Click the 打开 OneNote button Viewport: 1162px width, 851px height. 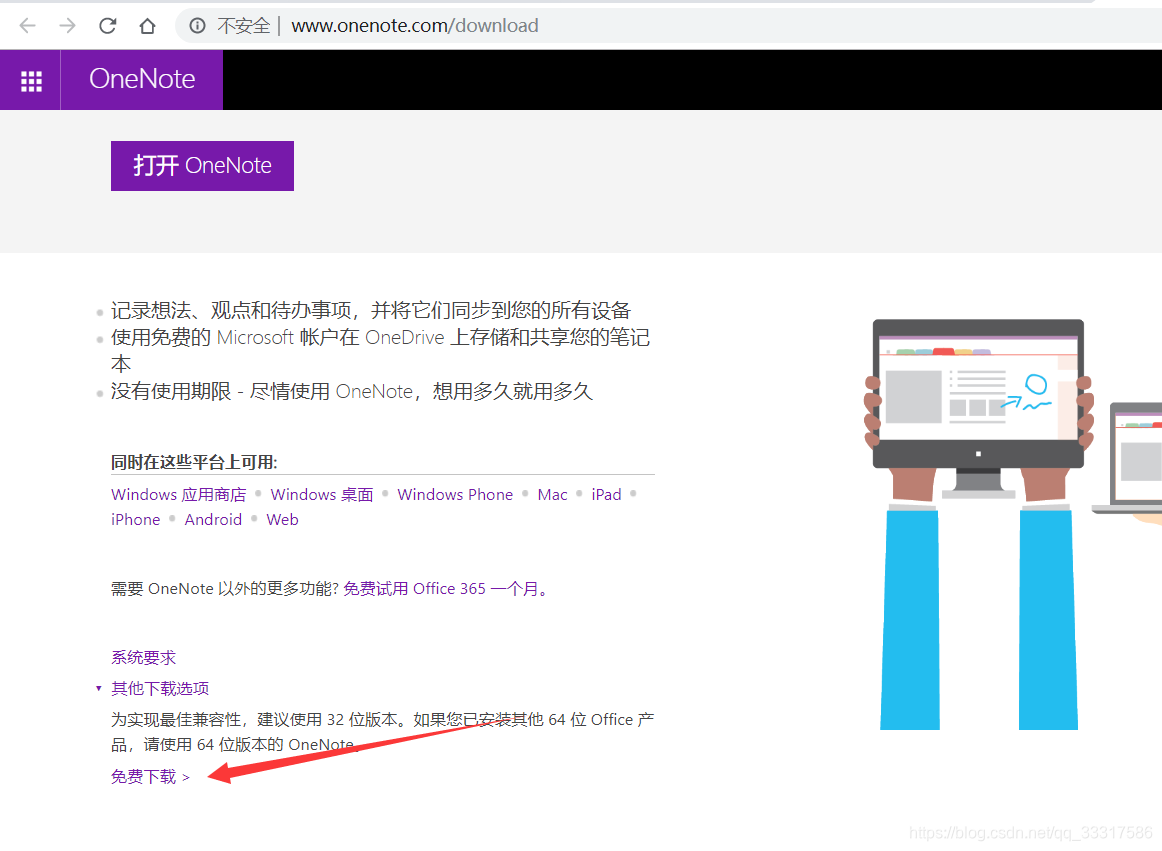(201, 165)
